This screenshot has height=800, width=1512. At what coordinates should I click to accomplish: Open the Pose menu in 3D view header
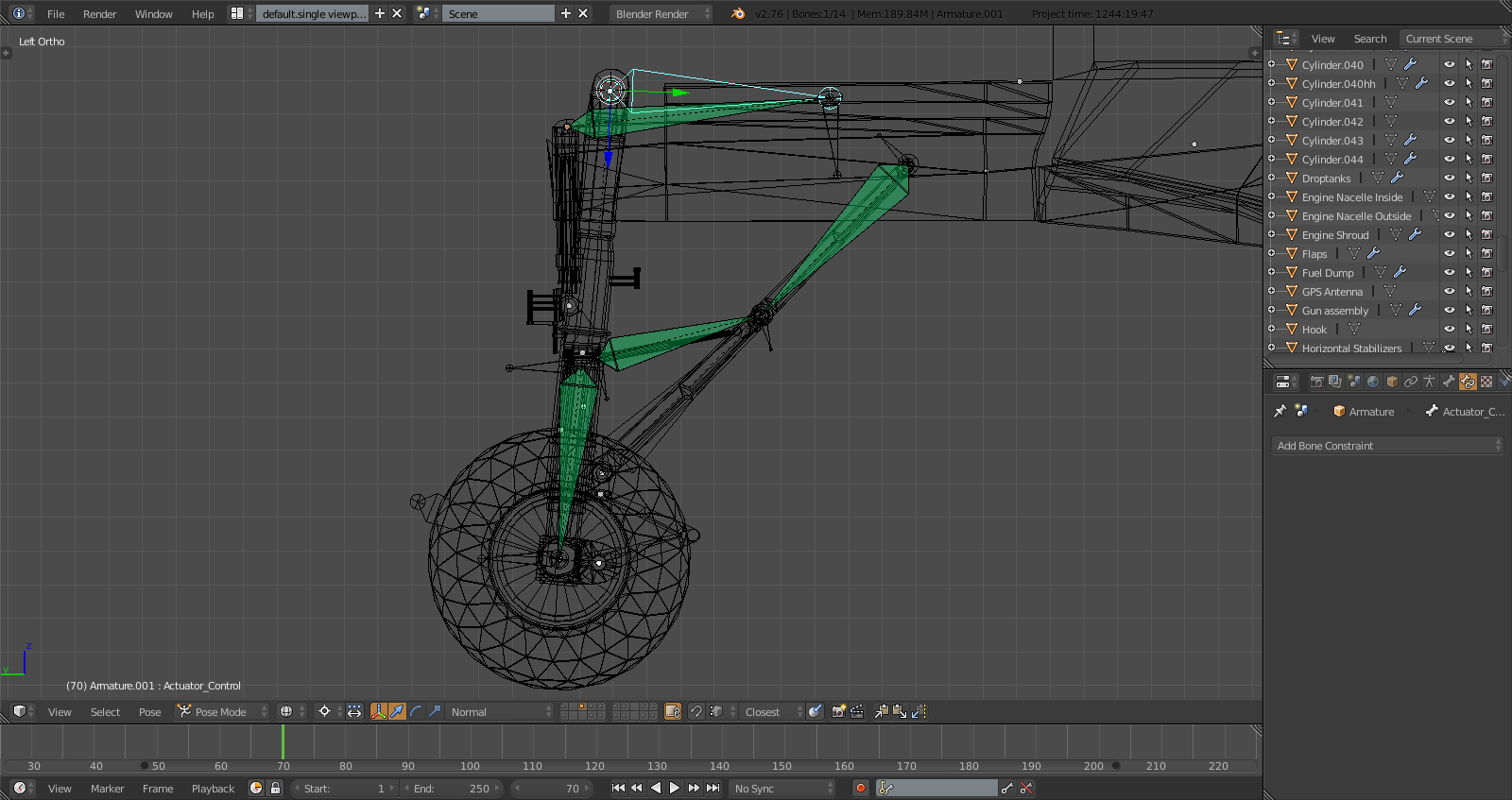click(149, 711)
